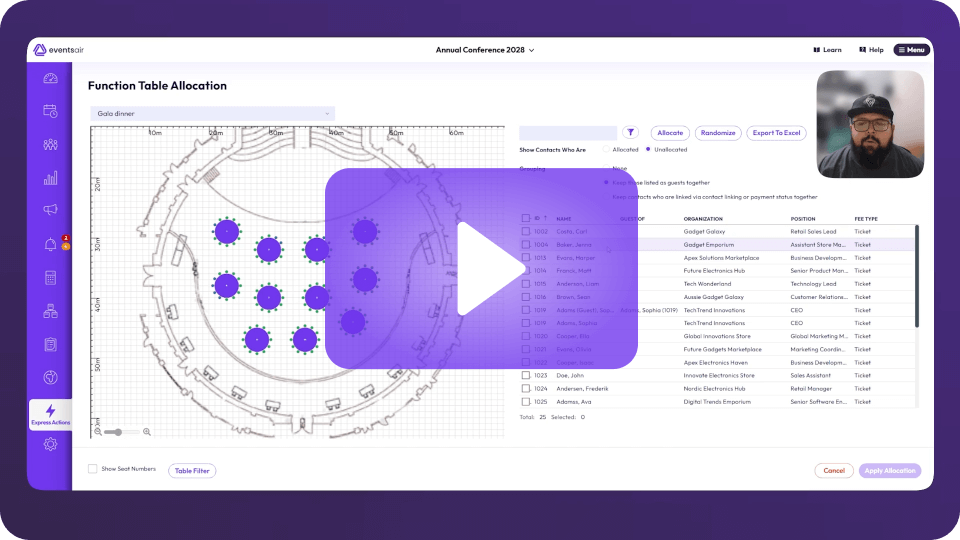Tick the checkbox for 1024 Andersen, Frederik
The image size is (960, 540).
[x=525, y=389]
